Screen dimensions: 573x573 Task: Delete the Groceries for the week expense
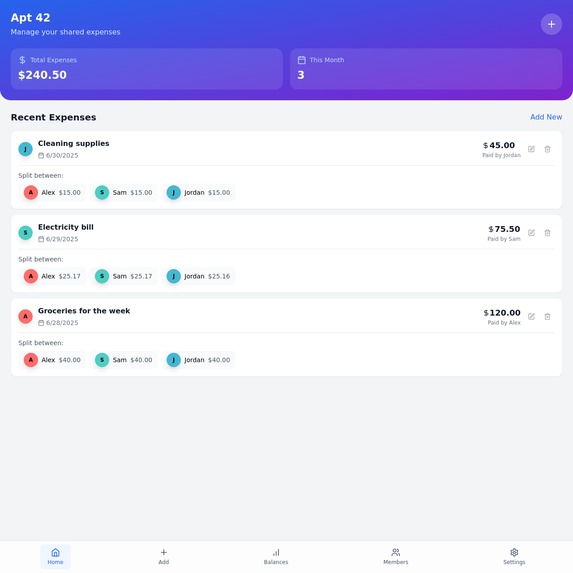(547, 316)
